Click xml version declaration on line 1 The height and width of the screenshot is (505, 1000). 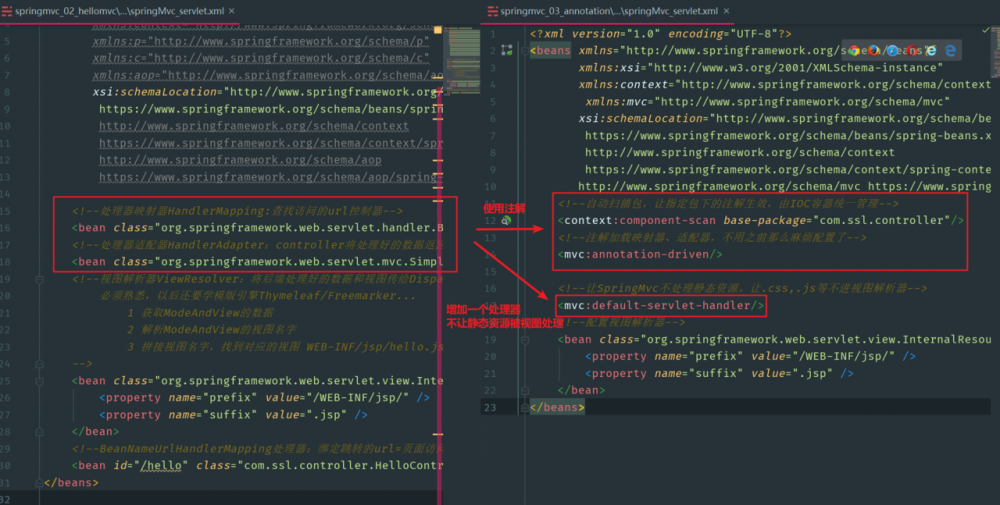661,34
